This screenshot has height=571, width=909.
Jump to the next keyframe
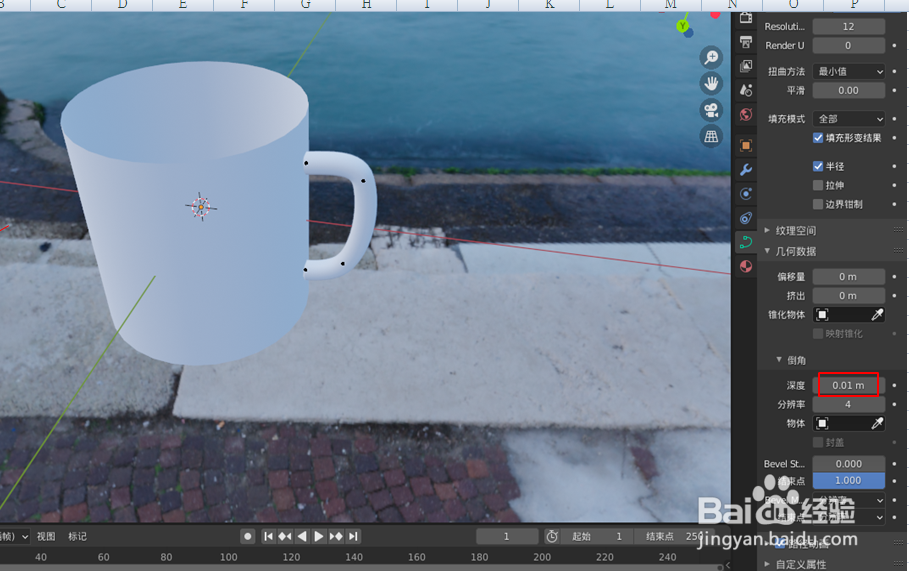(x=336, y=536)
